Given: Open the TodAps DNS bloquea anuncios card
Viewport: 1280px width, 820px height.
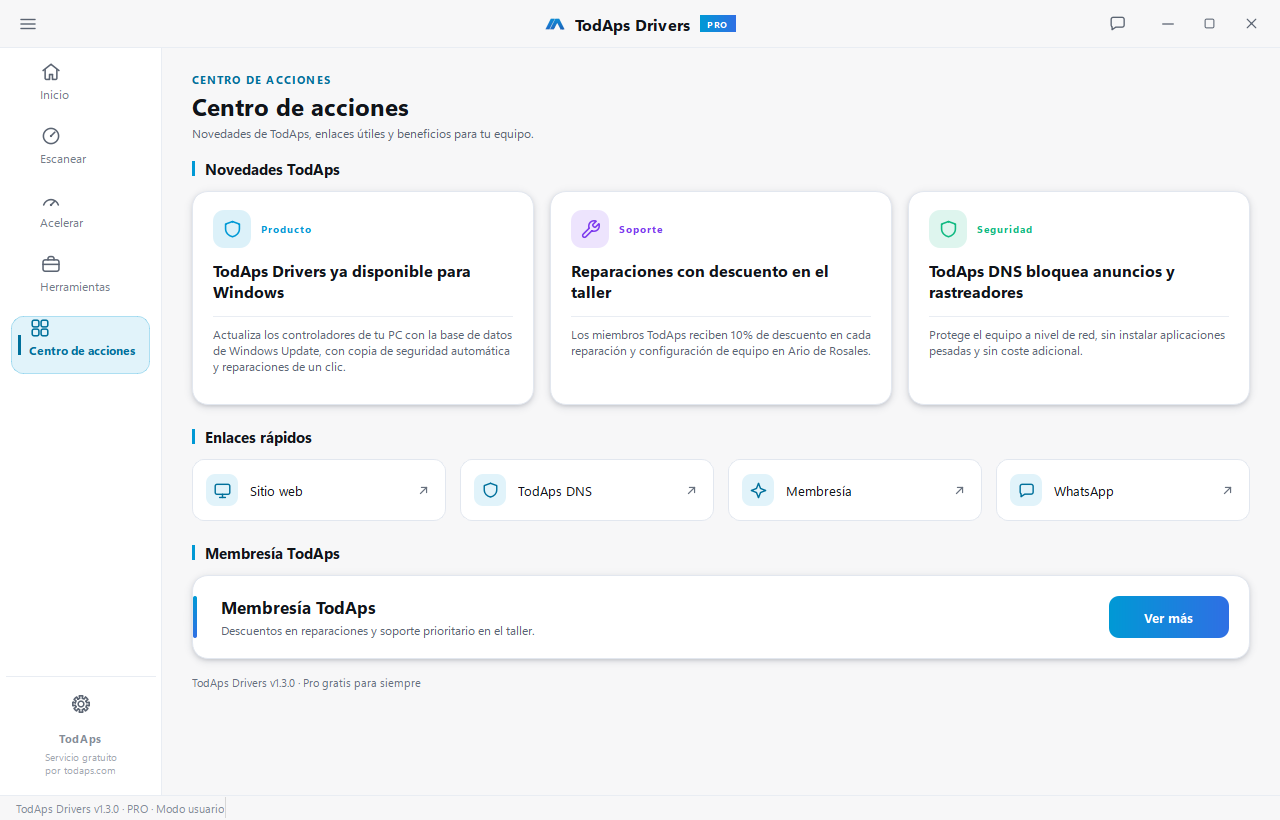Looking at the screenshot, I should 1079,298.
